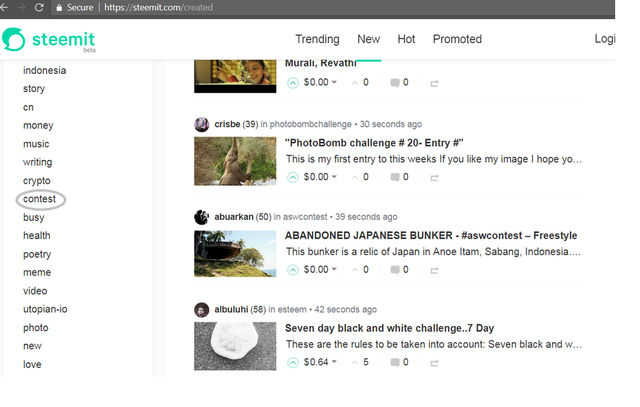Open the abuarkan author link
Image resolution: width=640 pixels, height=407 pixels.
tap(234, 217)
